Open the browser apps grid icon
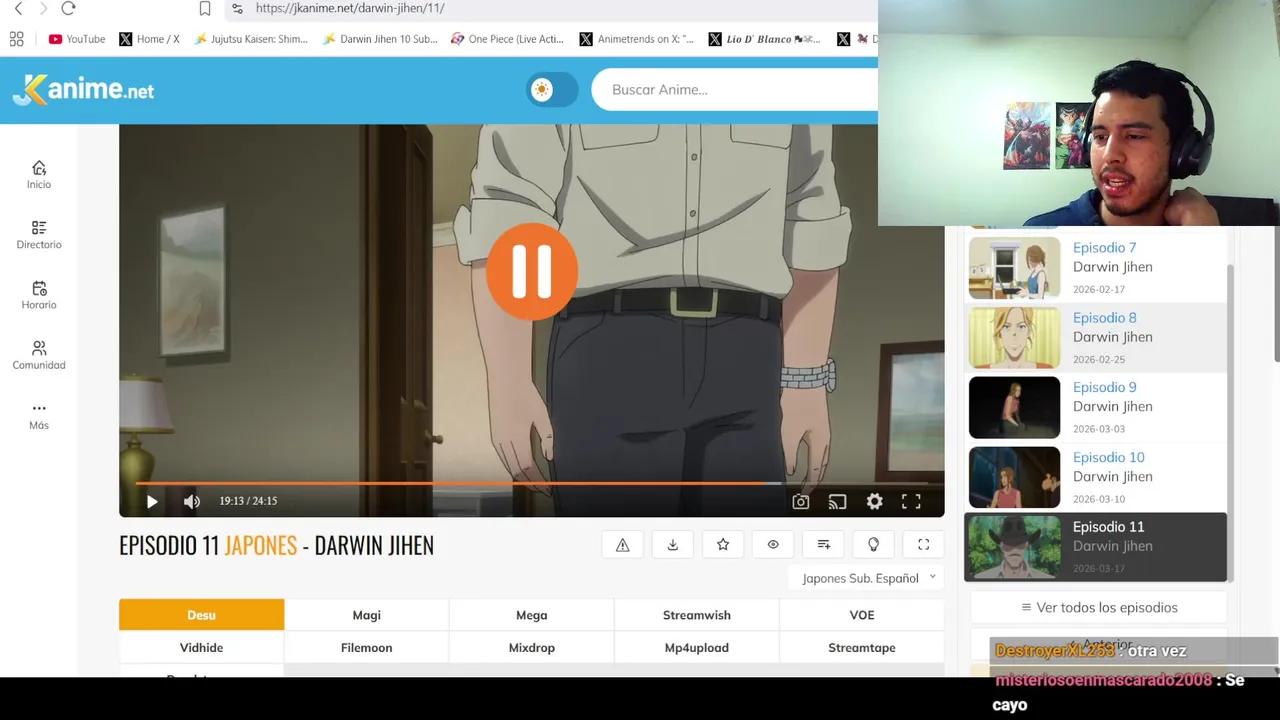The height and width of the screenshot is (720, 1280). (x=17, y=39)
